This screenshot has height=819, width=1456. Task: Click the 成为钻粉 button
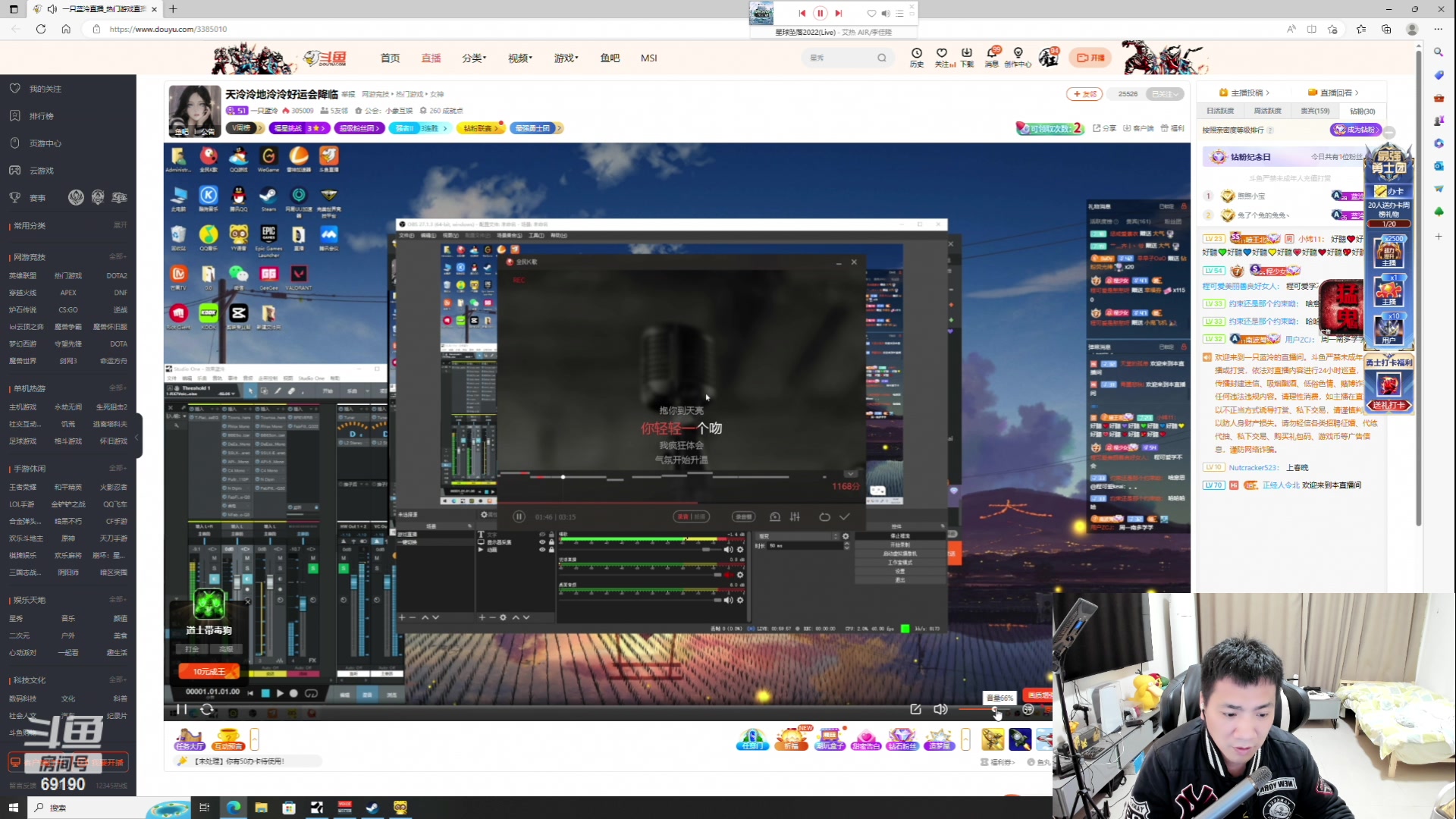(x=1354, y=130)
